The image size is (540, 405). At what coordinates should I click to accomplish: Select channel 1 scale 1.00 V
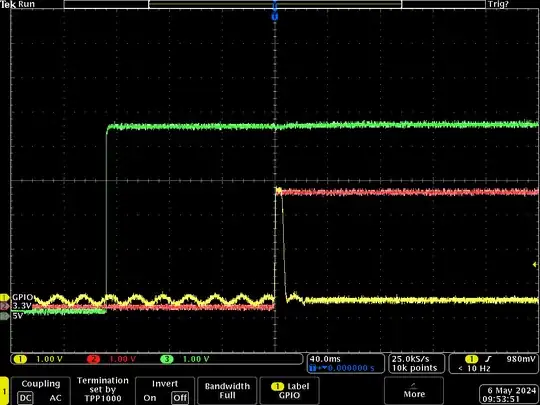tap(49, 359)
